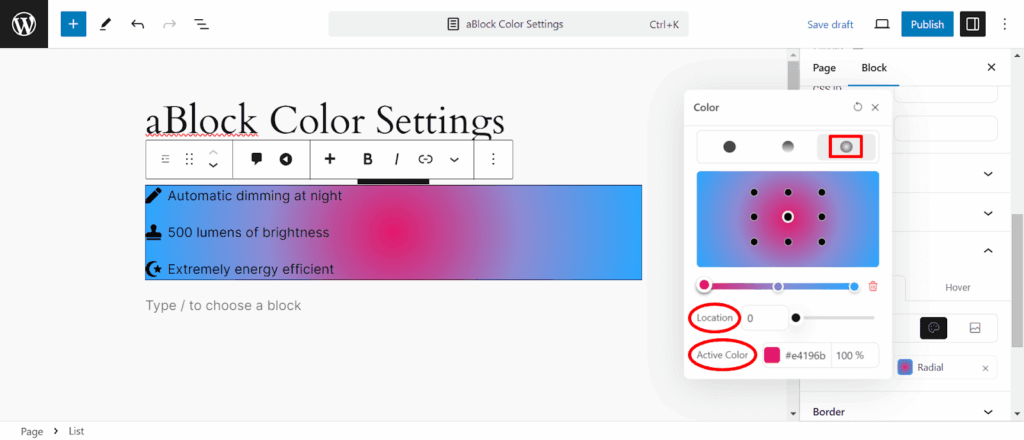This screenshot has width=1024, height=440.
Task: Toggle bold formatting
Action: pos(368,159)
